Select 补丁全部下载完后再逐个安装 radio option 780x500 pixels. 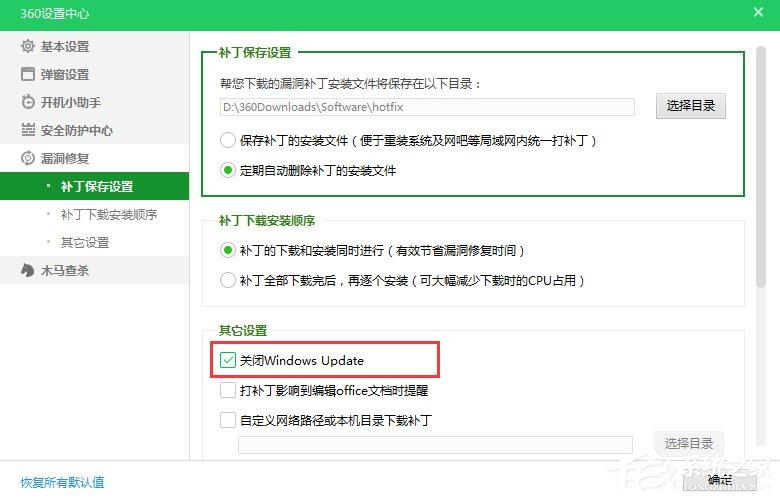[228, 280]
